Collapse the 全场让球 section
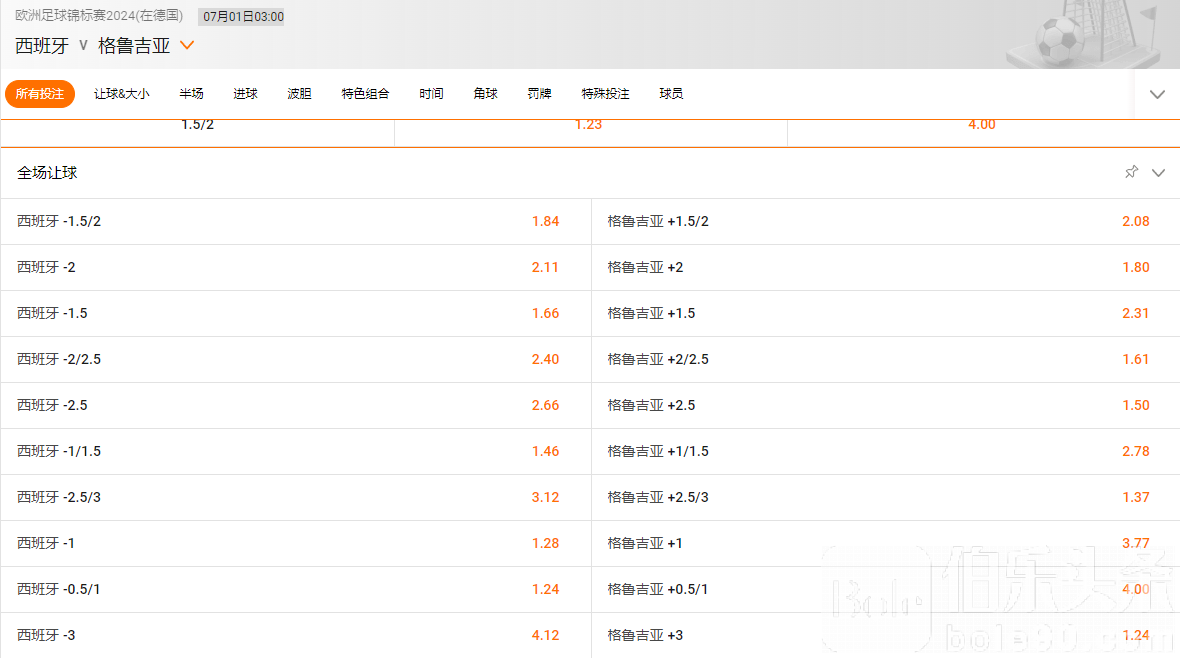Viewport: 1180px width, 658px height. tap(1158, 173)
